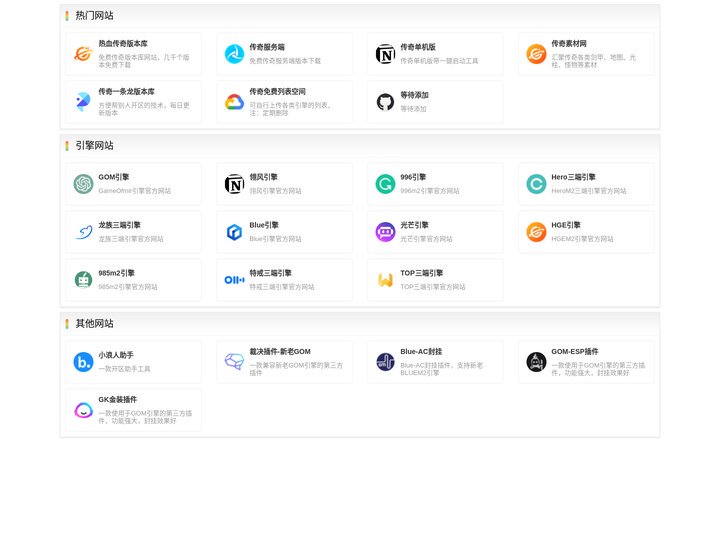This screenshot has width=720, height=540.
Task: Click the 光芒引擎 purple robot icon
Action: pos(385,232)
